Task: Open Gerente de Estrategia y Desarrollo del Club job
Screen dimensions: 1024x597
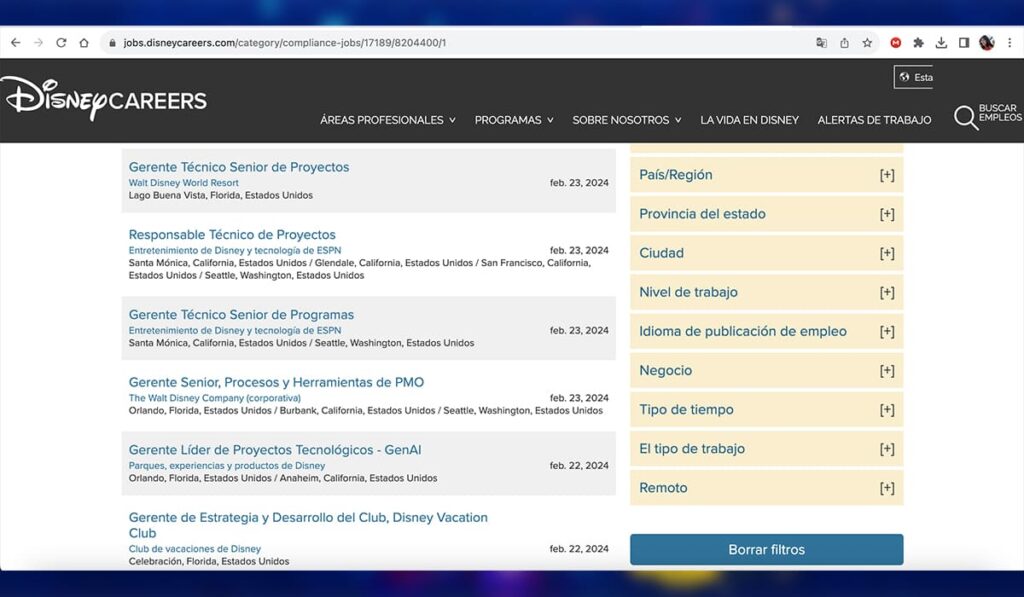Action: click(308, 525)
